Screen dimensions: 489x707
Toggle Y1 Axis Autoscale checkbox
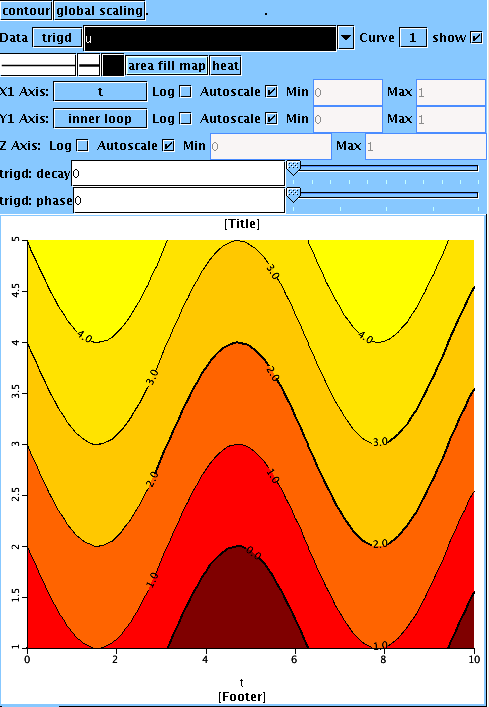(x=271, y=119)
